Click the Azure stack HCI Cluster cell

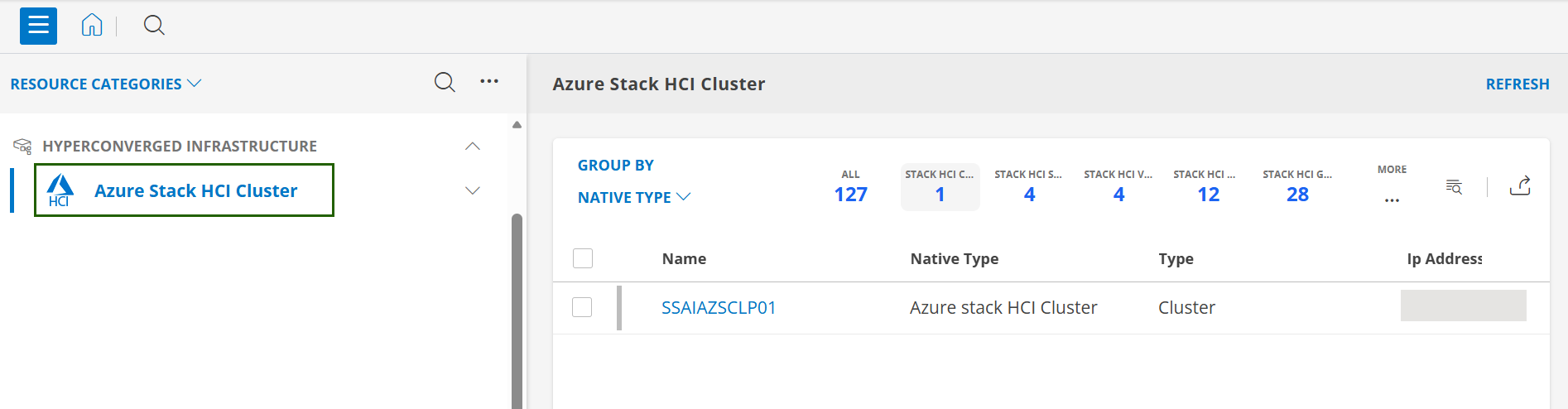[1003, 308]
